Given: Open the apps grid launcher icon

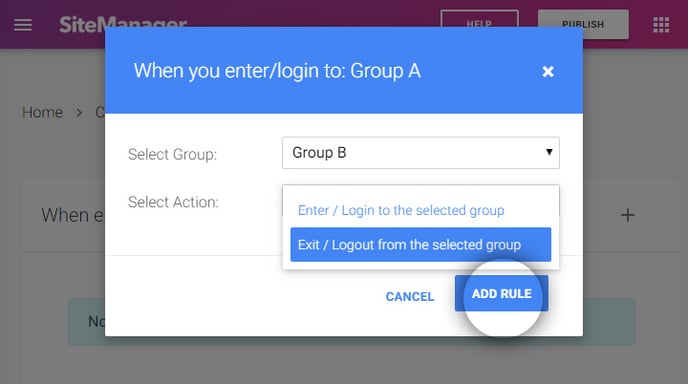Looking at the screenshot, I should point(661,25).
